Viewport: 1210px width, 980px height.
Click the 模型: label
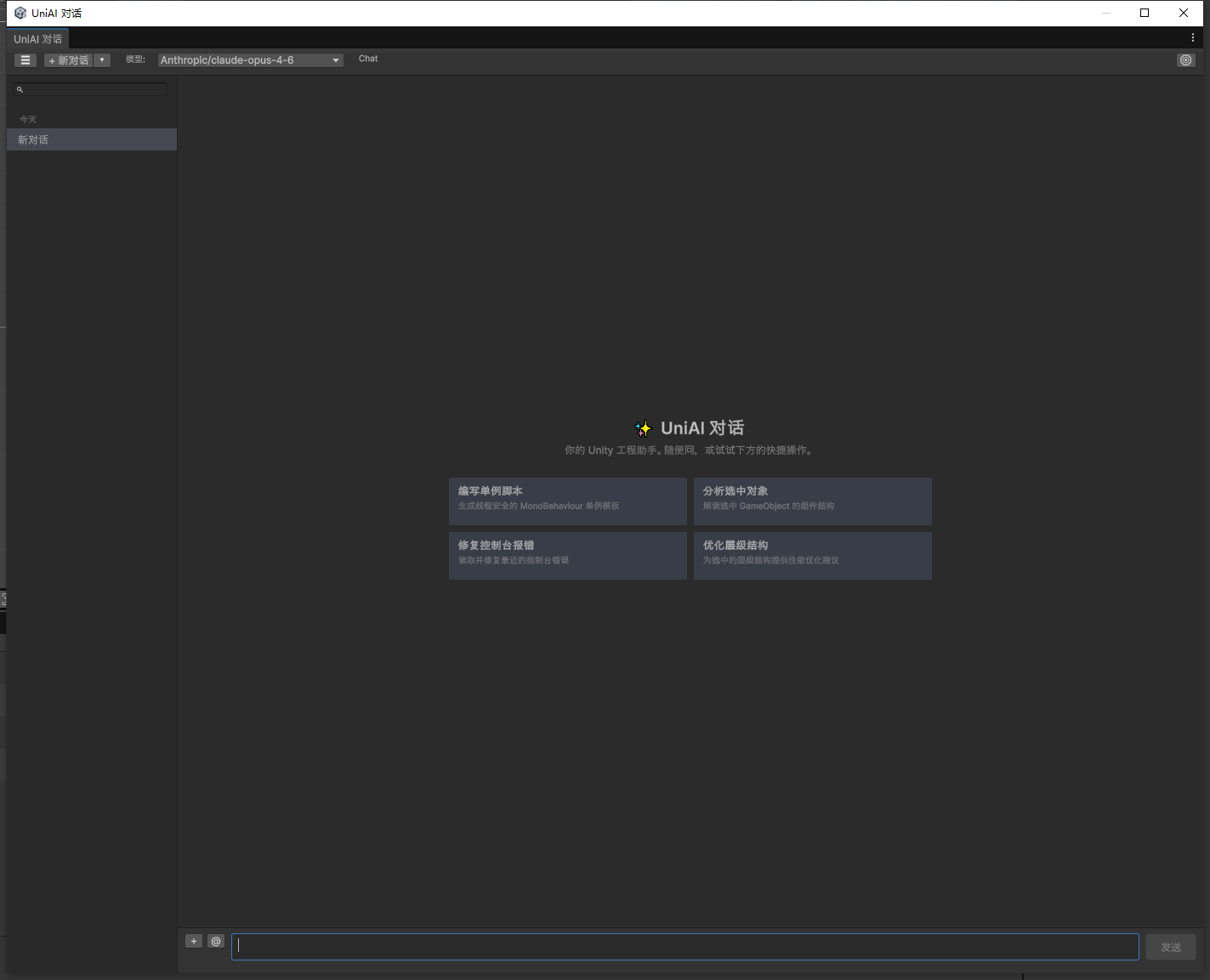click(135, 59)
